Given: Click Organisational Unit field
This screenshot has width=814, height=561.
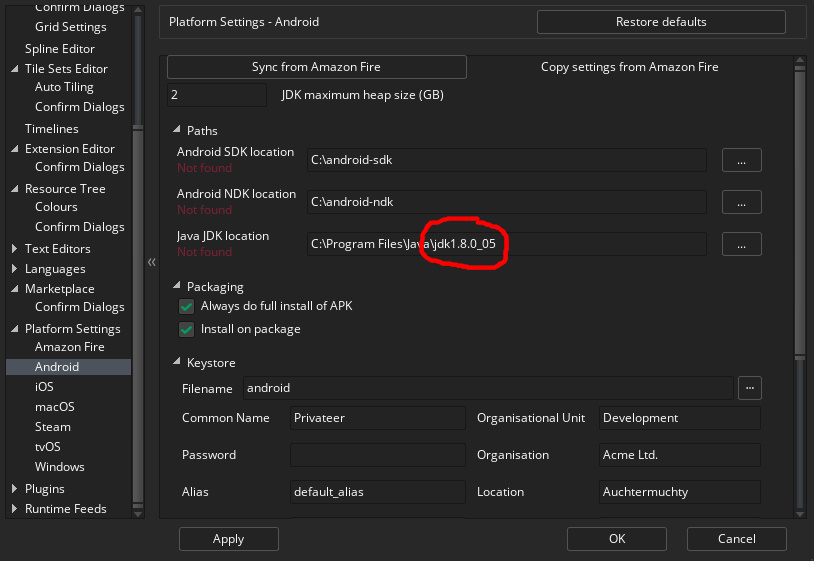Looking at the screenshot, I should (x=680, y=418).
